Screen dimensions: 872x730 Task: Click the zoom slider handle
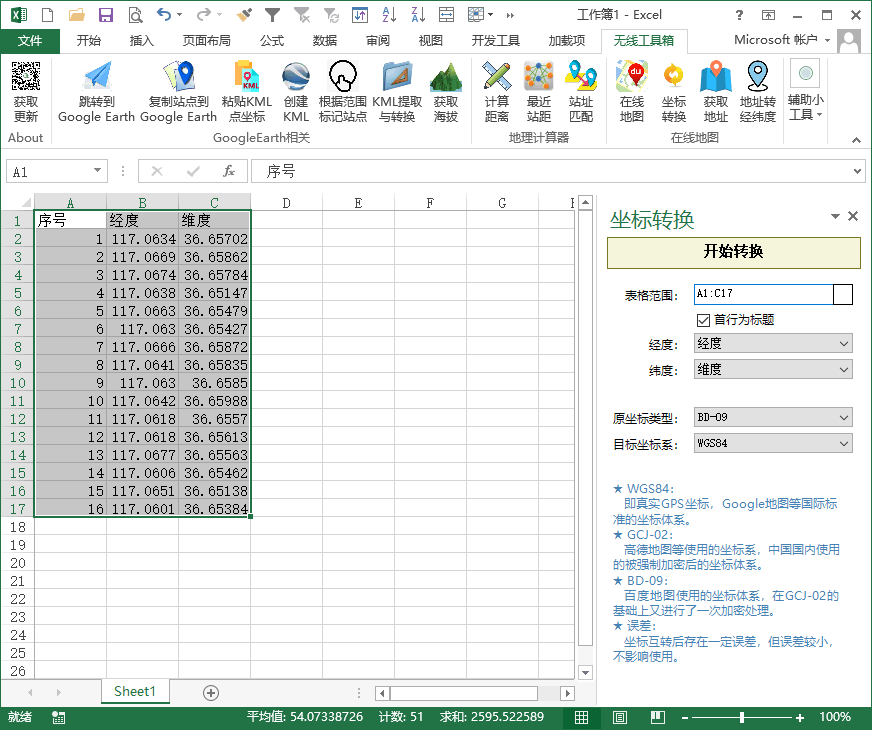pyautogui.click(x=741, y=717)
